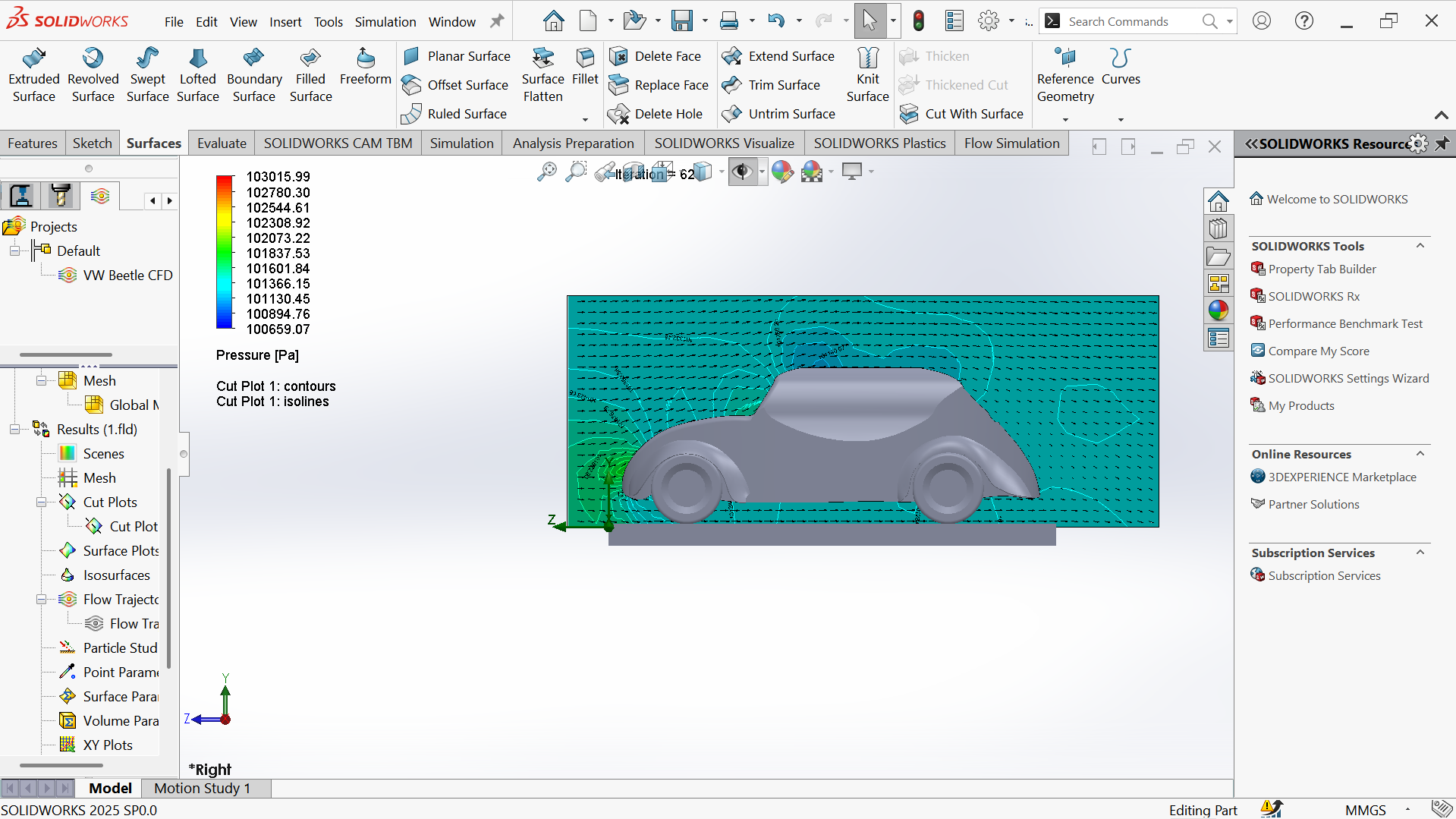Pin the menu bar with the pushpin

[497, 21]
